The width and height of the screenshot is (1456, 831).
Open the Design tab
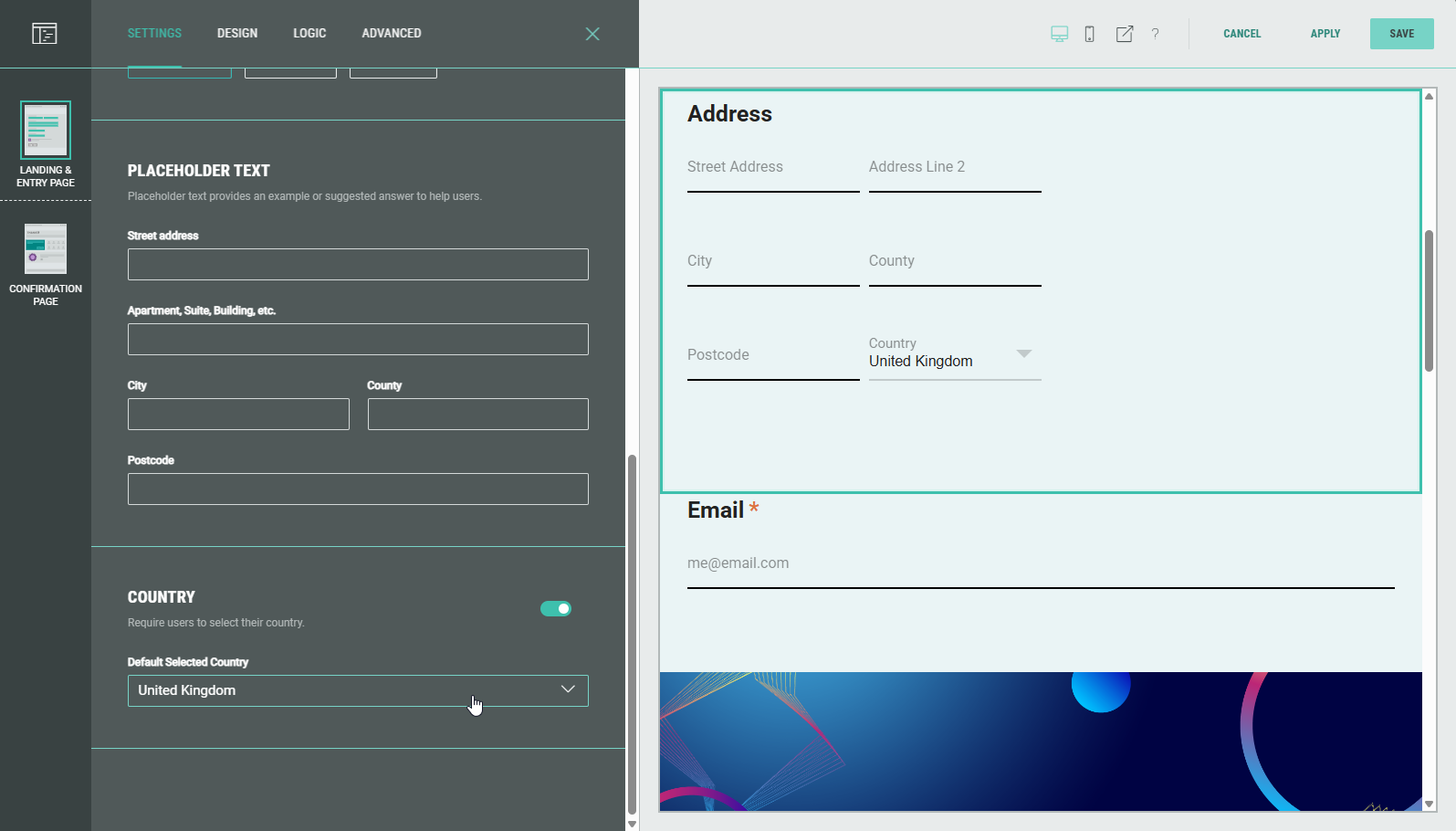point(237,34)
